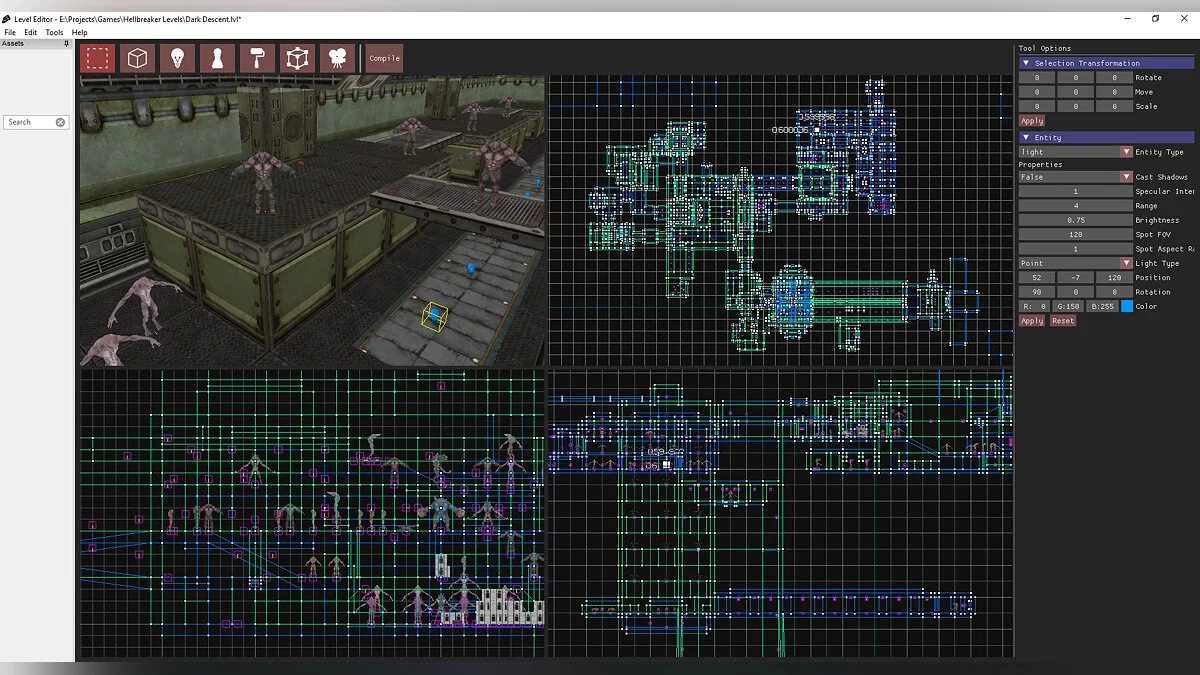Open the Tools menu
The image size is (1200, 675).
[54, 33]
